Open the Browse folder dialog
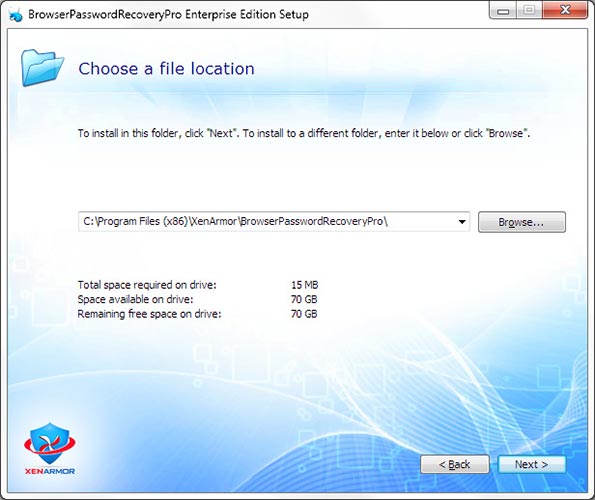Image resolution: width=595 pixels, height=500 pixels. tap(521, 222)
